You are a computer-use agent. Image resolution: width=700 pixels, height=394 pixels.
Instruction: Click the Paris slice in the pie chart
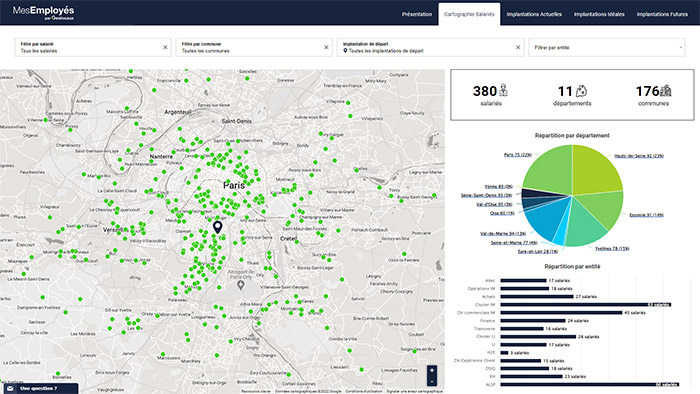pos(549,171)
